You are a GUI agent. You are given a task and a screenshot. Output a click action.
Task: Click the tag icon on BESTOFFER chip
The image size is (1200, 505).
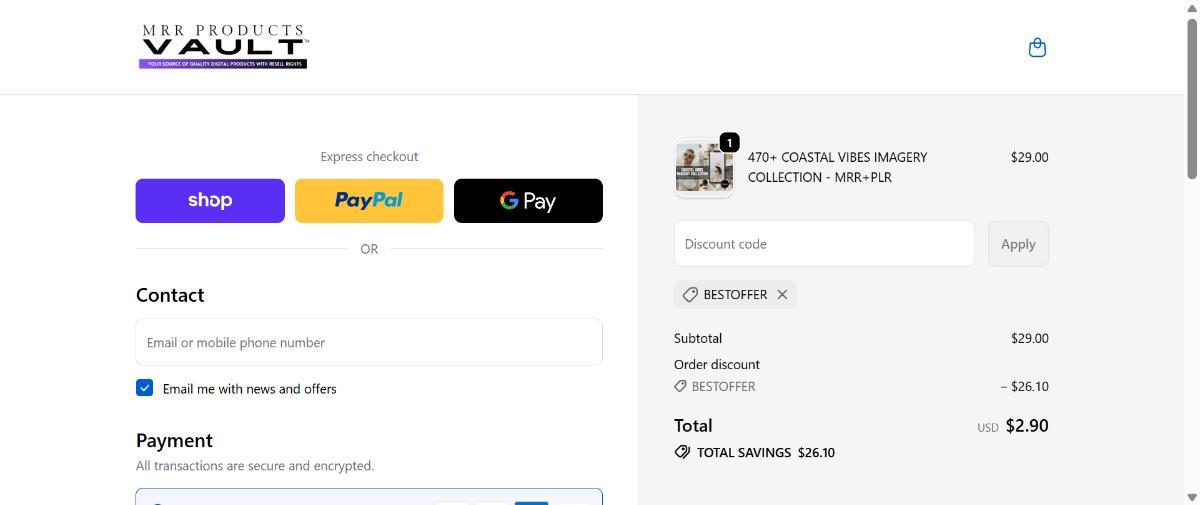click(x=690, y=295)
